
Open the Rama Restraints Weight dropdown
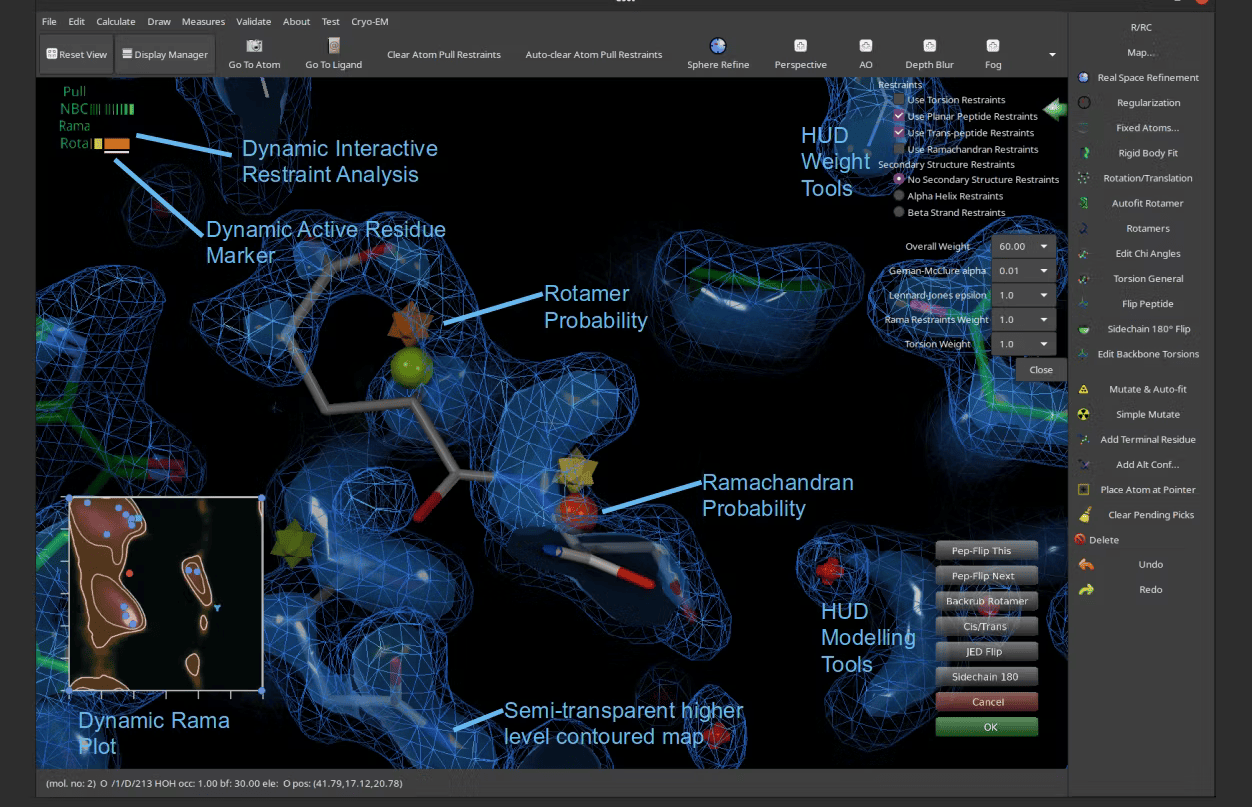pyautogui.click(x=1024, y=319)
